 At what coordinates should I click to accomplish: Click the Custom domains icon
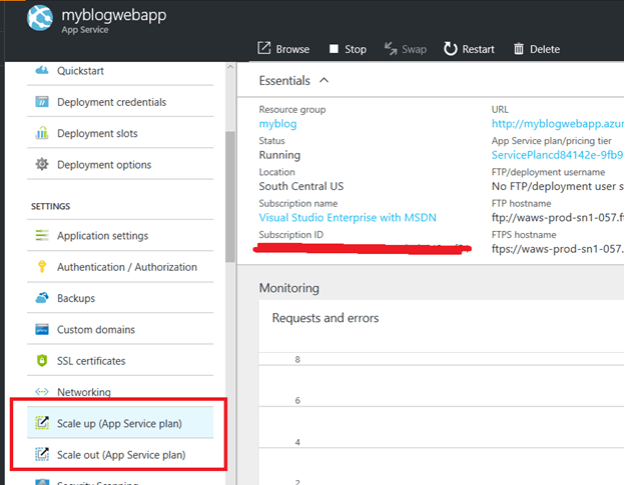click(42, 330)
